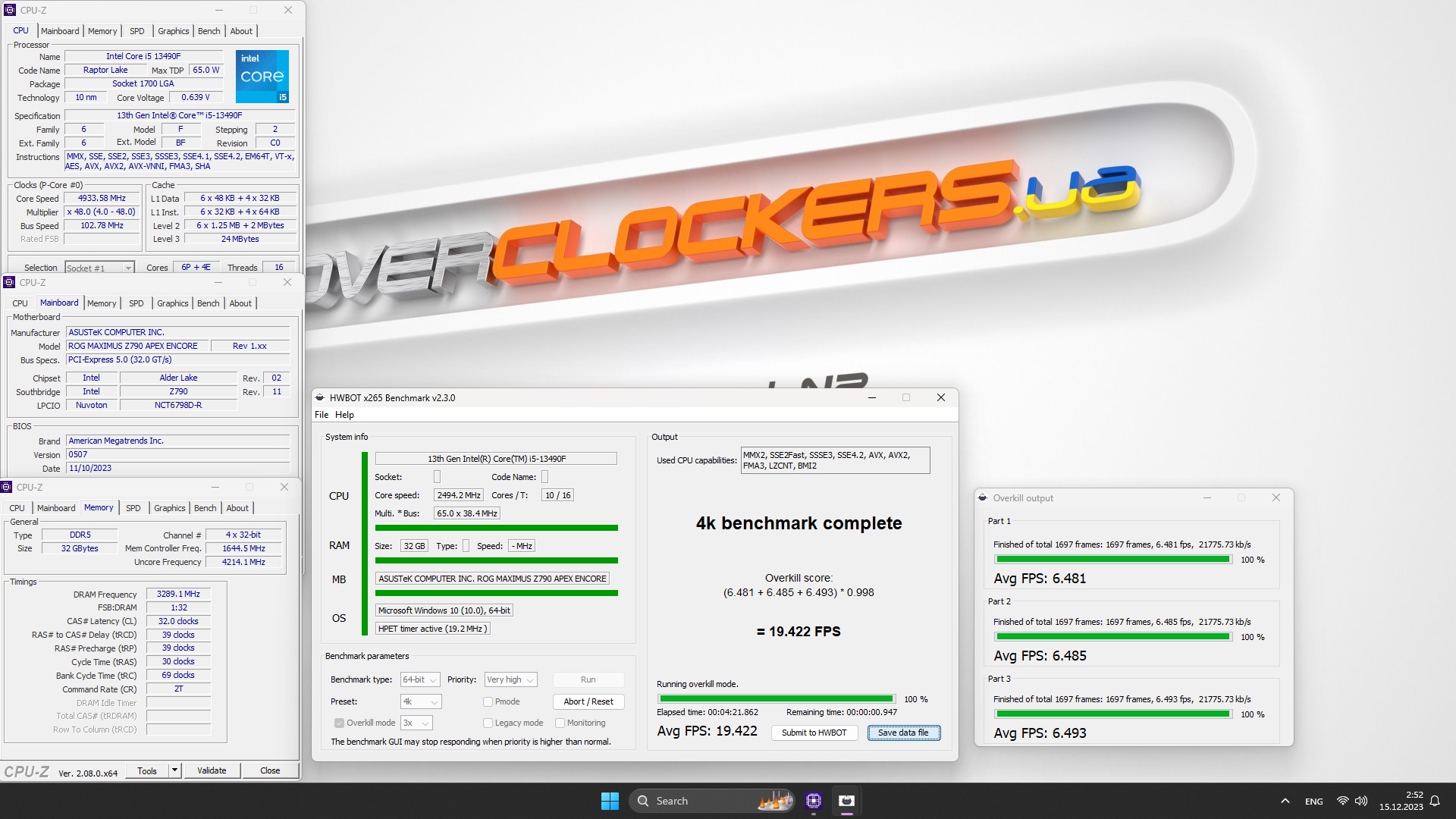Toggle Overkill mode checkbox
Image resolution: width=1456 pixels, height=819 pixels.
(x=339, y=723)
